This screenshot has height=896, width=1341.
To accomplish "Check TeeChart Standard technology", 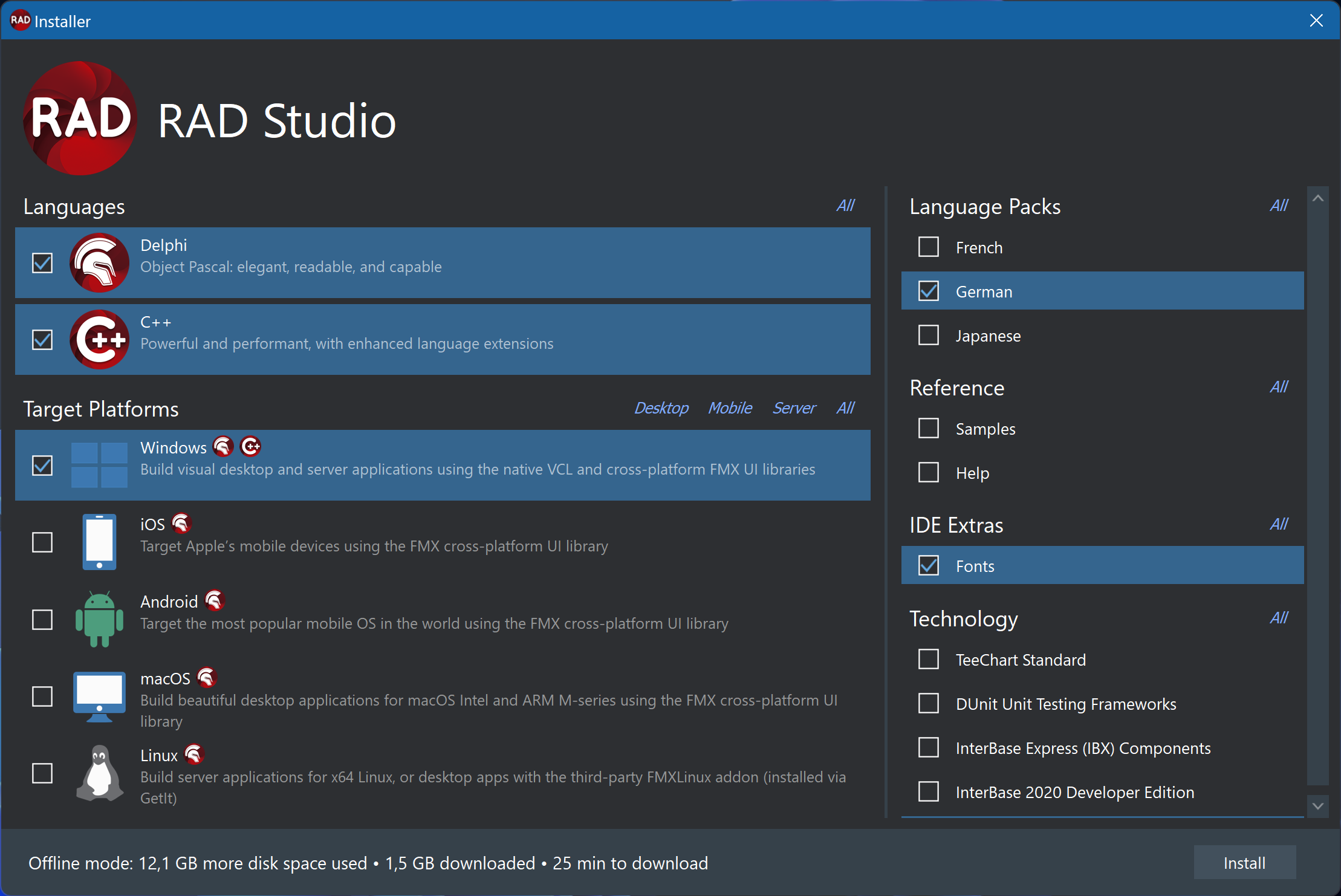I will coord(929,659).
